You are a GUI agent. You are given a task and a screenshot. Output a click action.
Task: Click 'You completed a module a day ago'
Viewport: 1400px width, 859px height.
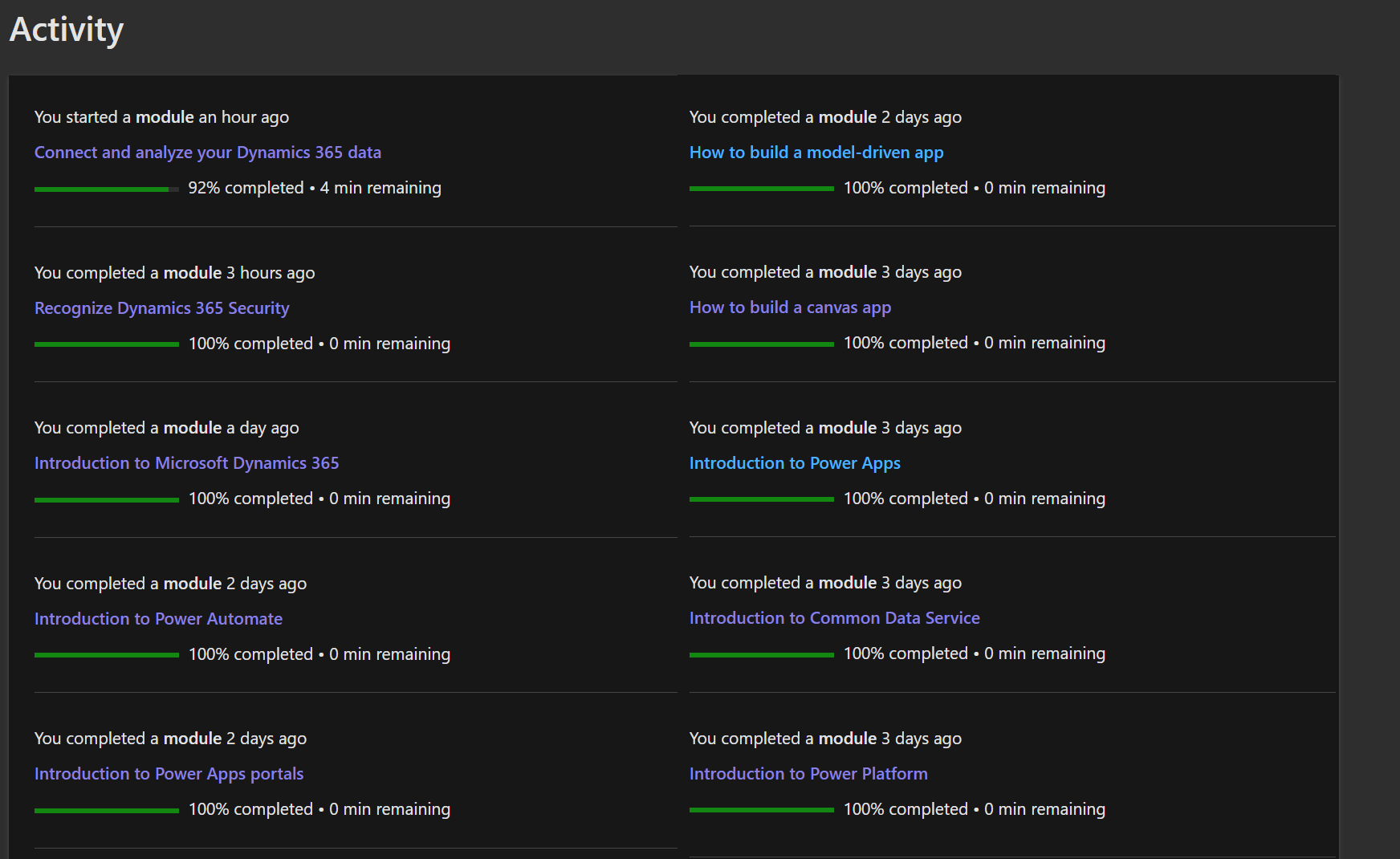[166, 428]
